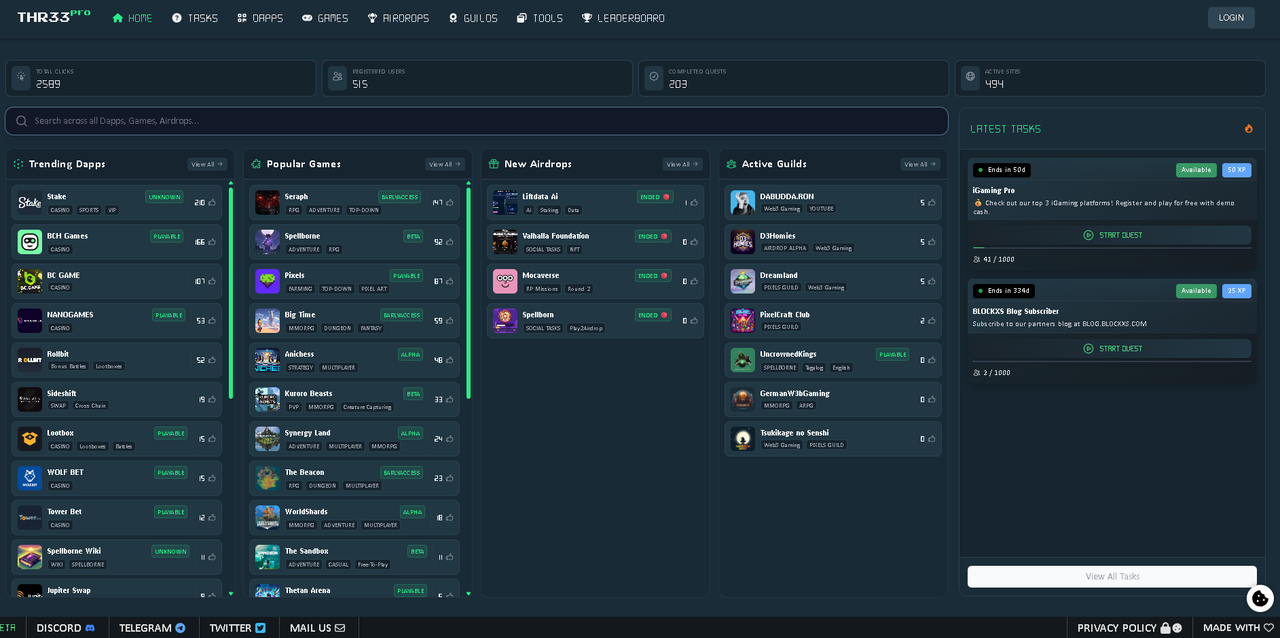Screen dimensions: 1280x638
Task: Open the Leaderboard page
Action: tap(623, 18)
